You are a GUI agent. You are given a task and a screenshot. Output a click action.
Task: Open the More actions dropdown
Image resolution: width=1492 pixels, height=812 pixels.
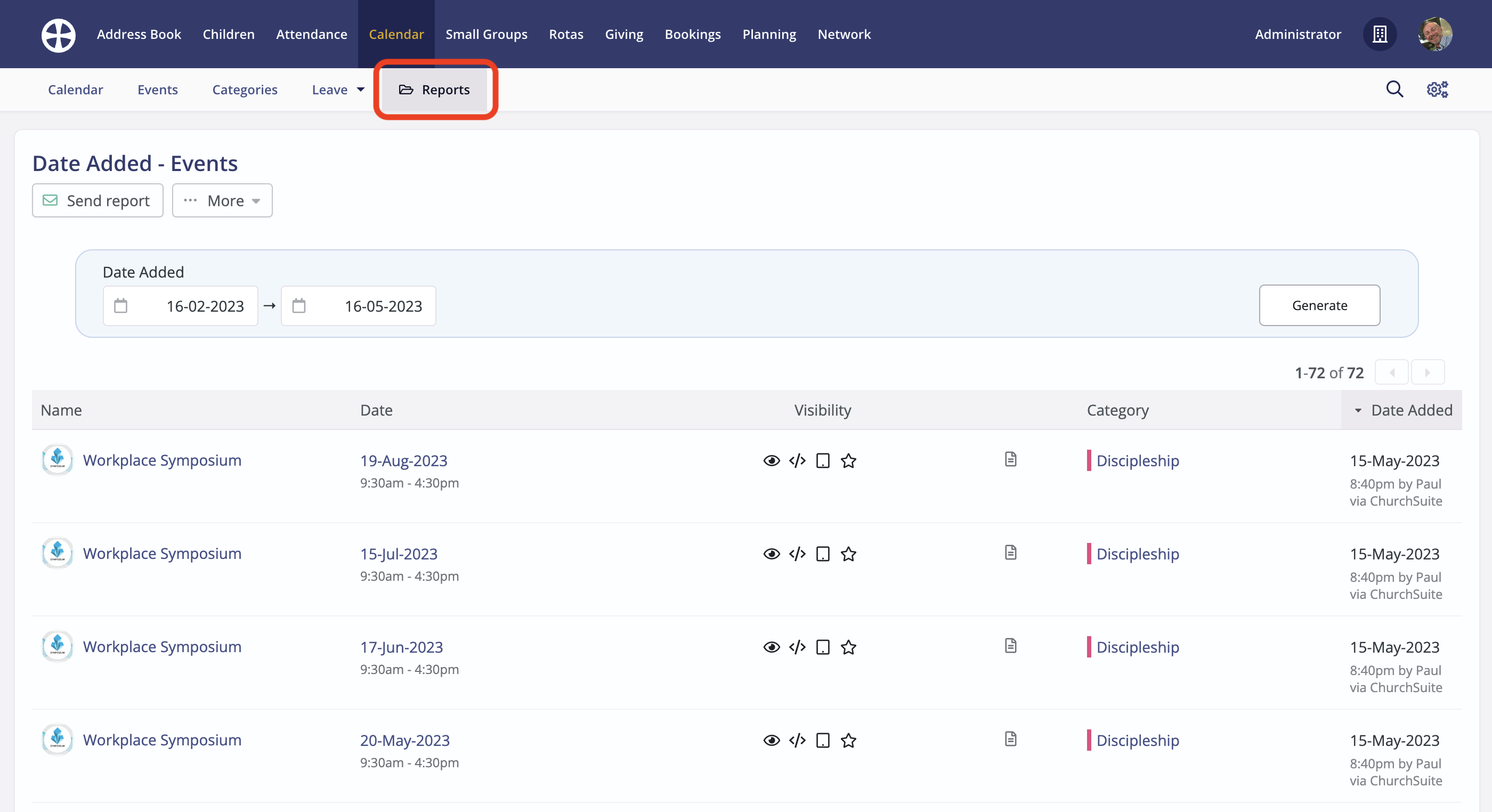point(222,200)
